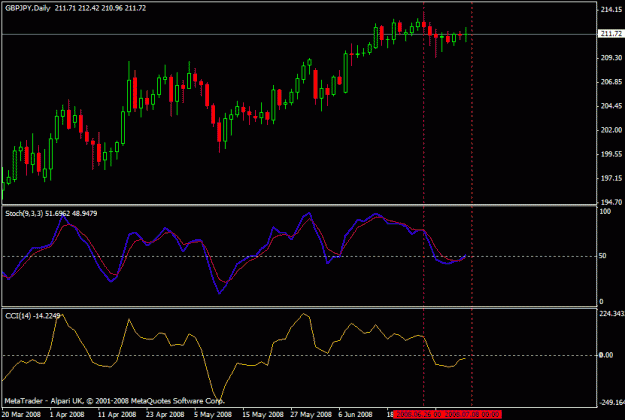Click the current price label 211.72

pos(611,34)
